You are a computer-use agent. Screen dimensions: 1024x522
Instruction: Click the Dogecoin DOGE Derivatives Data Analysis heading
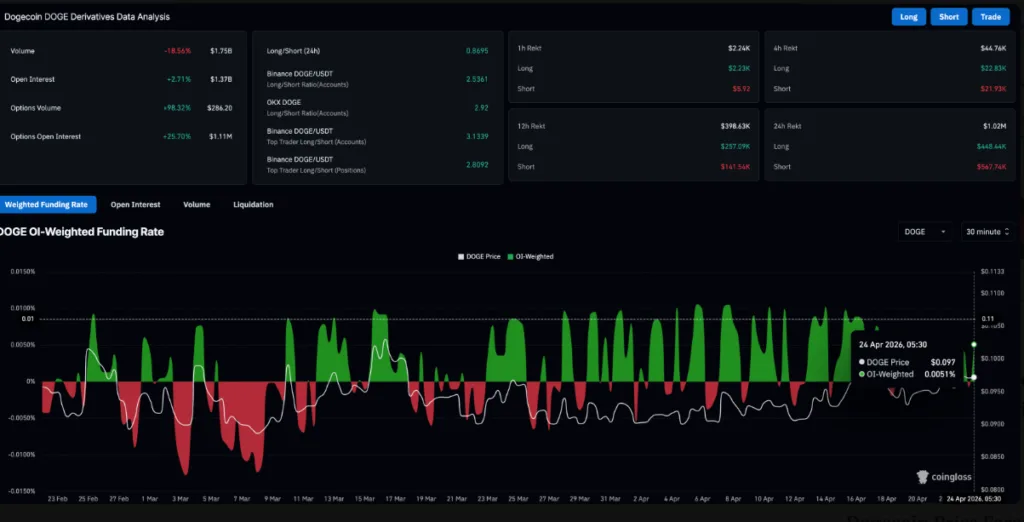(x=87, y=17)
